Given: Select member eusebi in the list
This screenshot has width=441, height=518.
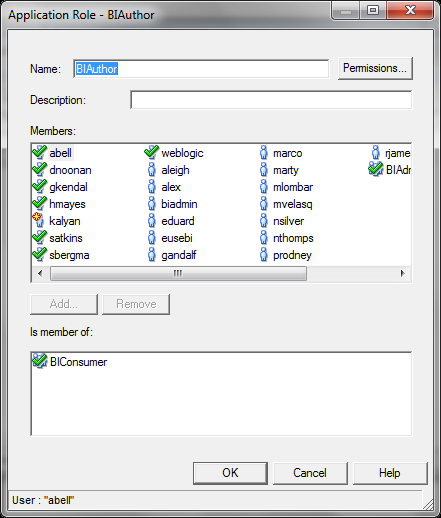Looking at the screenshot, I should point(177,238).
